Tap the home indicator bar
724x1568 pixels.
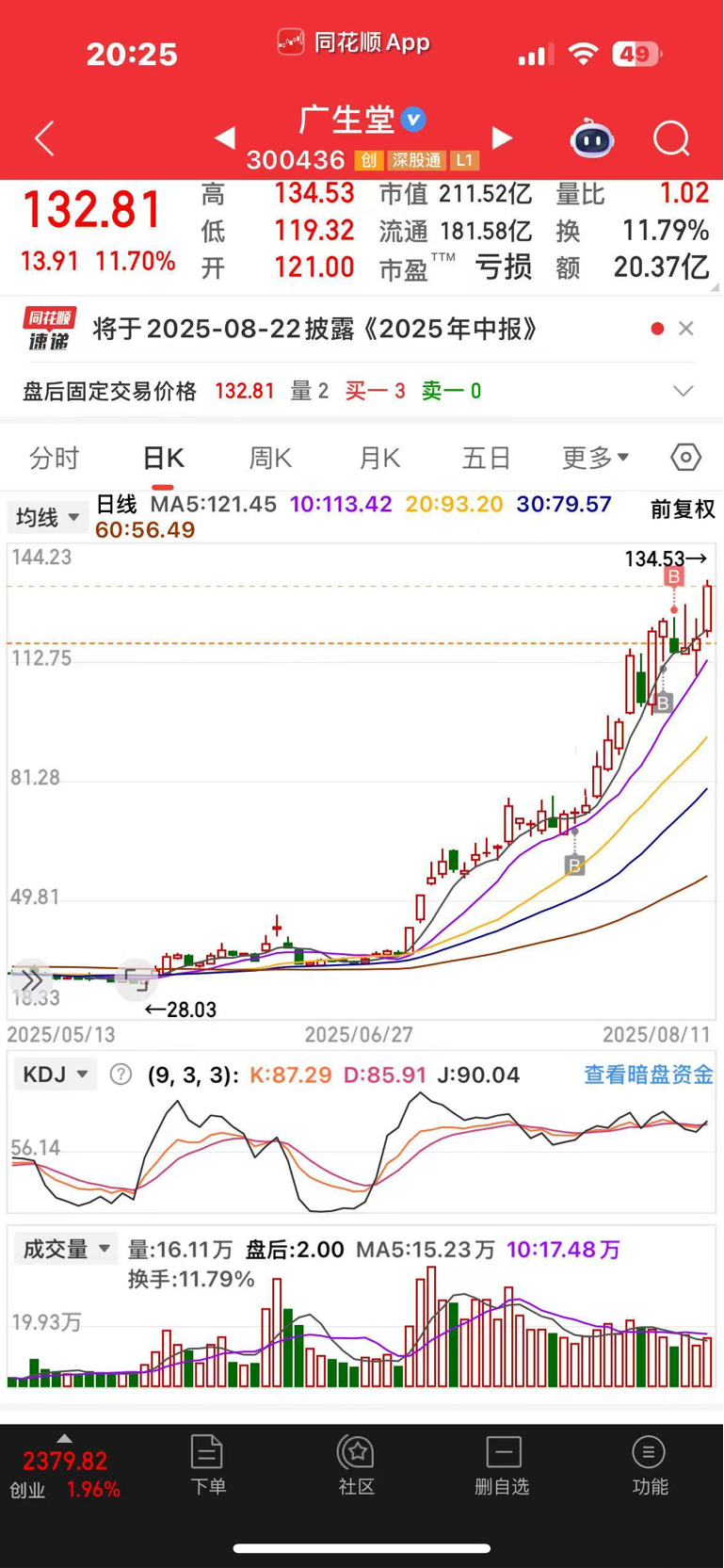[362, 1548]
